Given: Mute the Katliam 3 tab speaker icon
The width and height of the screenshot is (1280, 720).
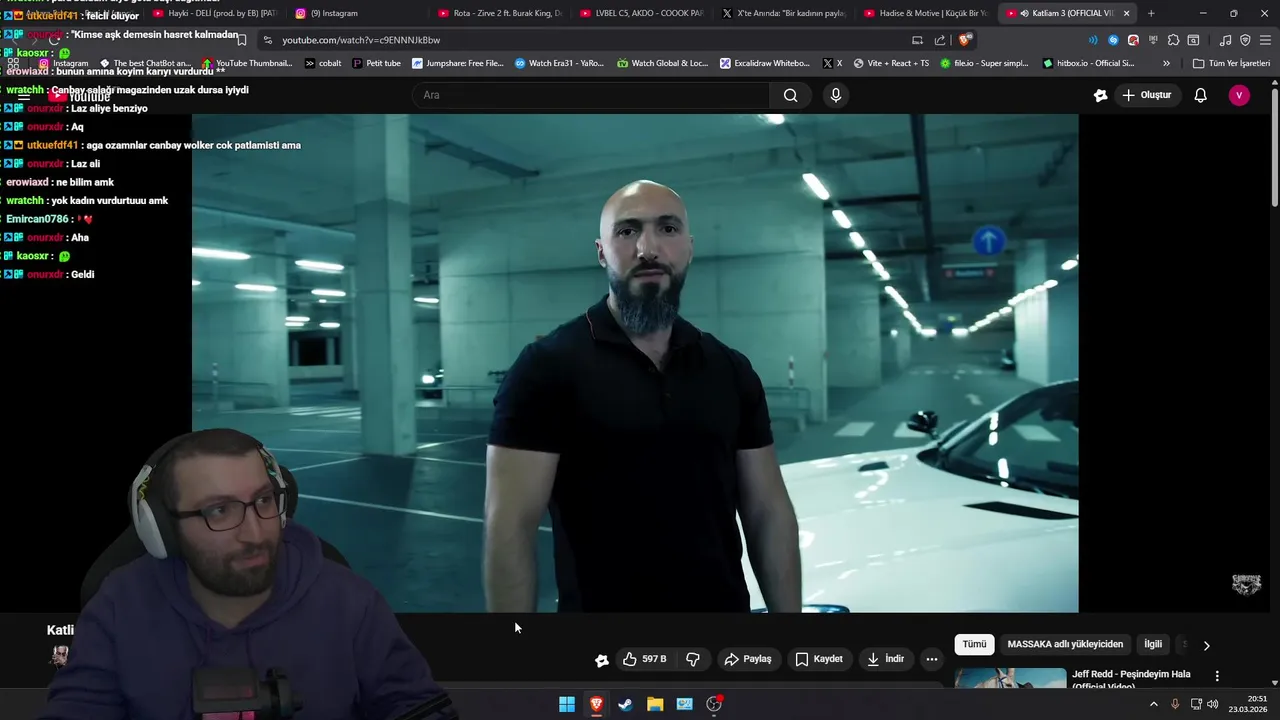Looking at the screenshot, I should coord(1024,13).
